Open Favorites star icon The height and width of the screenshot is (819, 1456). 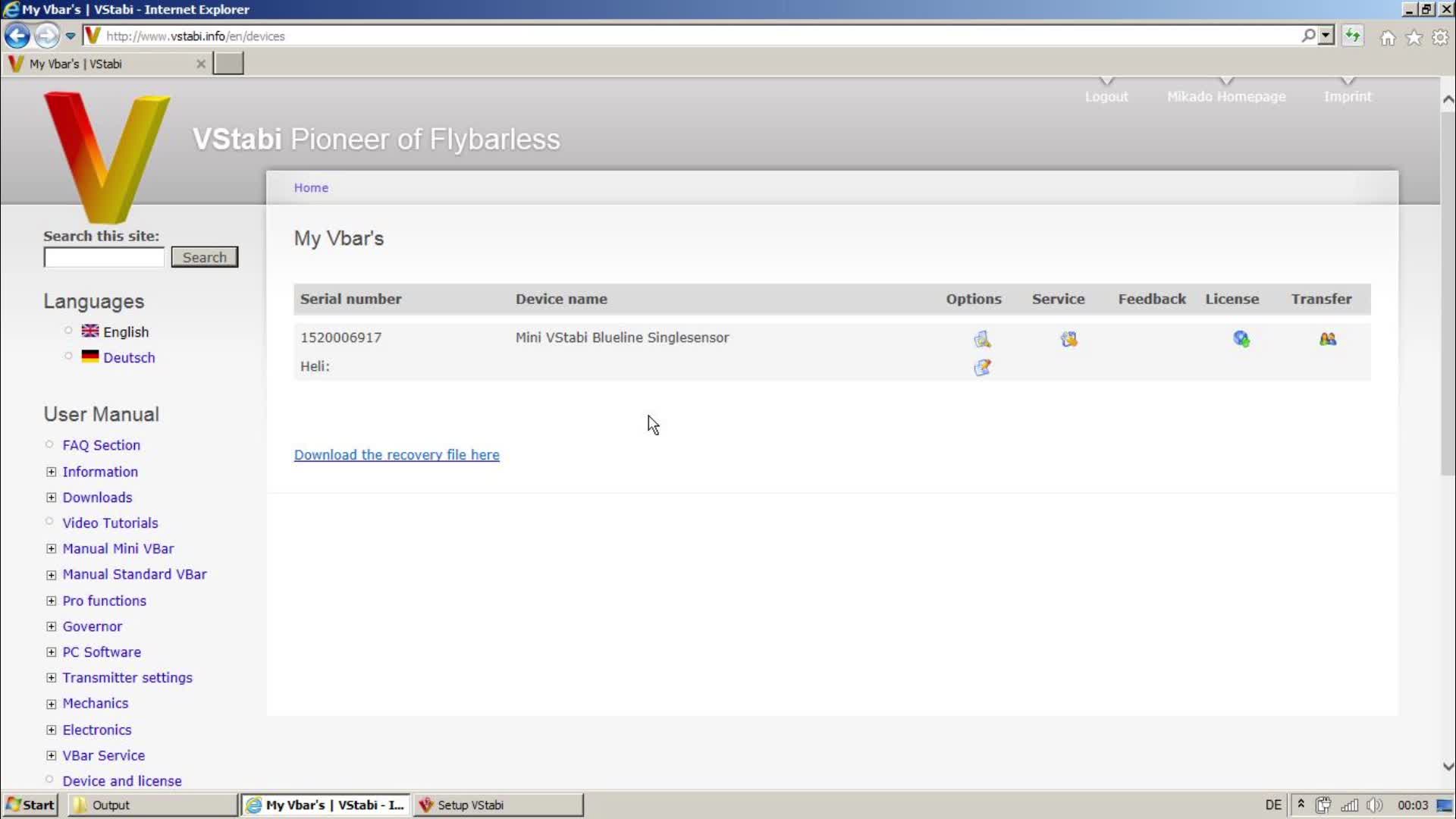(x=1414, y=37)
